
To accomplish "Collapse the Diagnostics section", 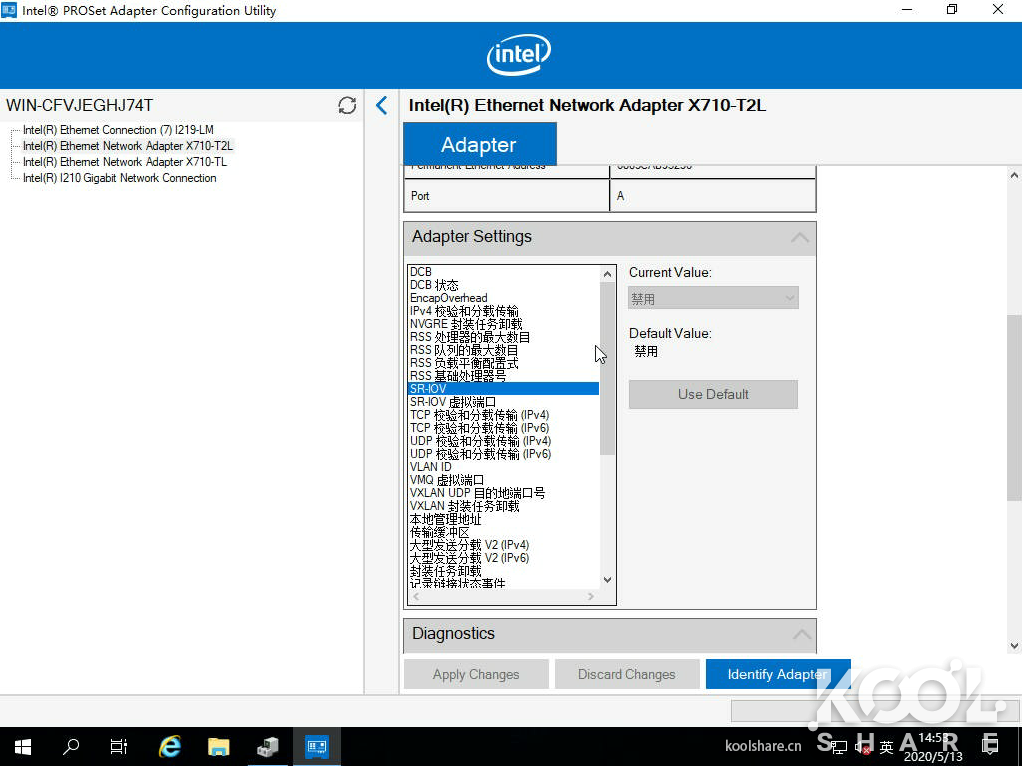I will click(x=802, y=634).
